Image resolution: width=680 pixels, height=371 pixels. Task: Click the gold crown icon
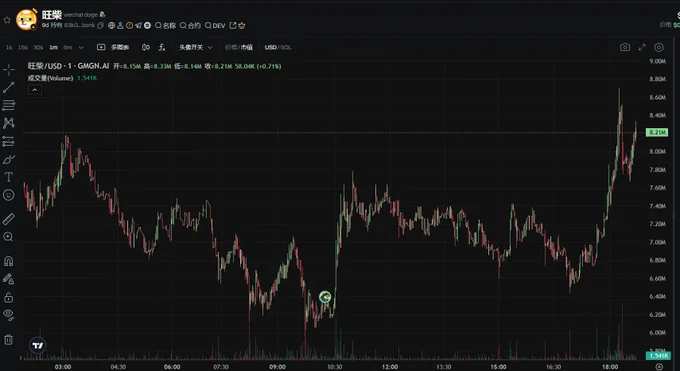(x=242, y=26)
